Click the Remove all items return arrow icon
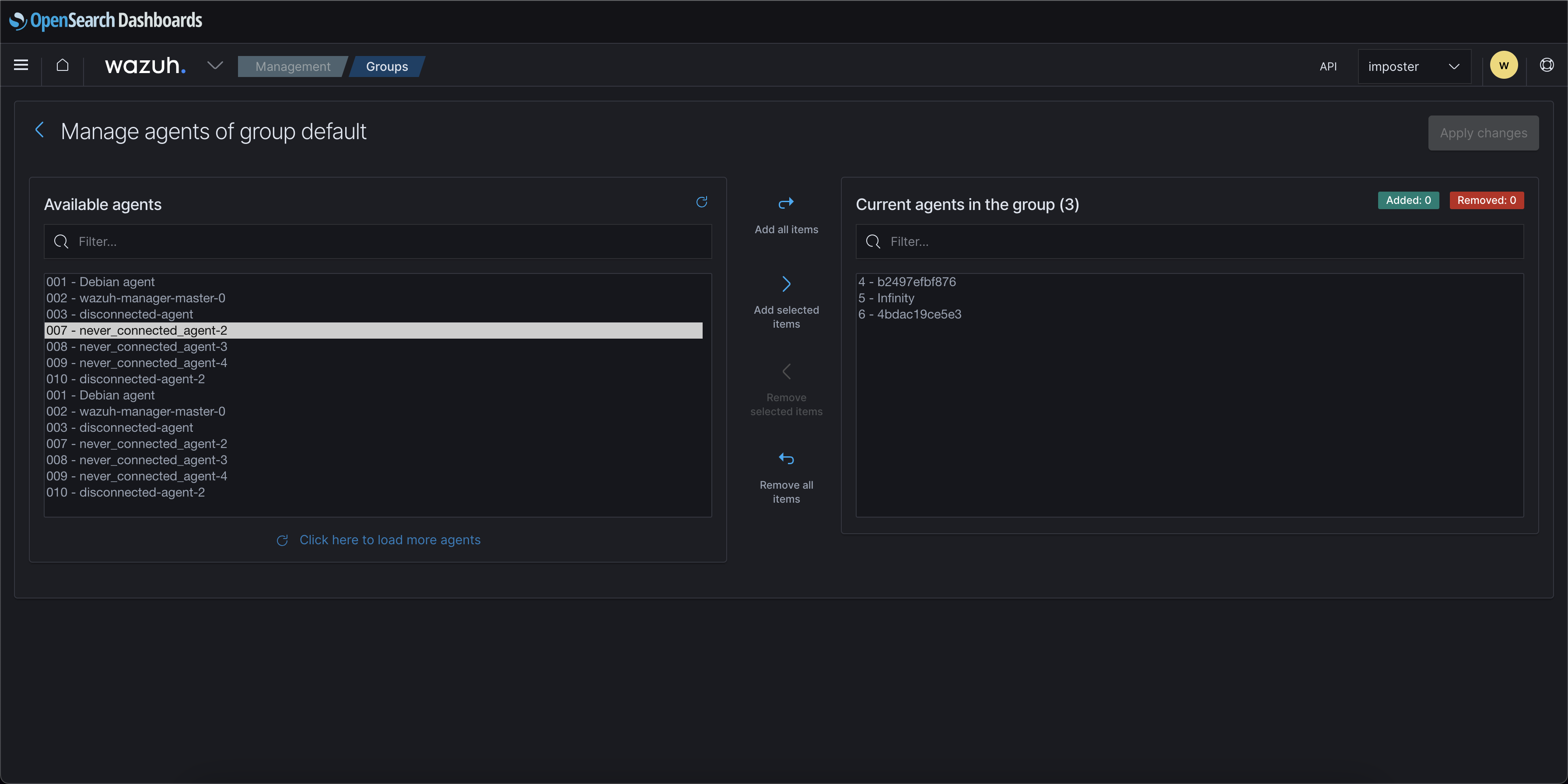 pos(786,458)
